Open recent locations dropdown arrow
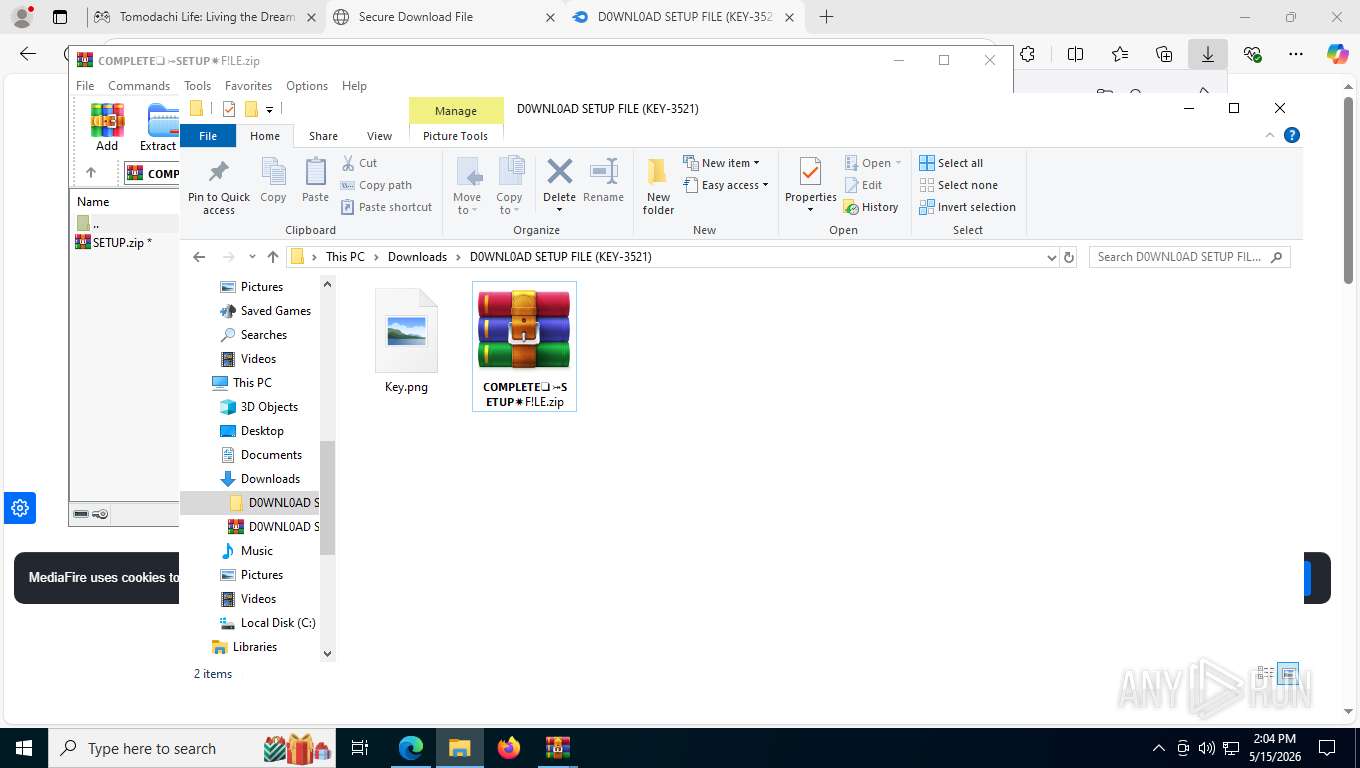 click(251, 257)
